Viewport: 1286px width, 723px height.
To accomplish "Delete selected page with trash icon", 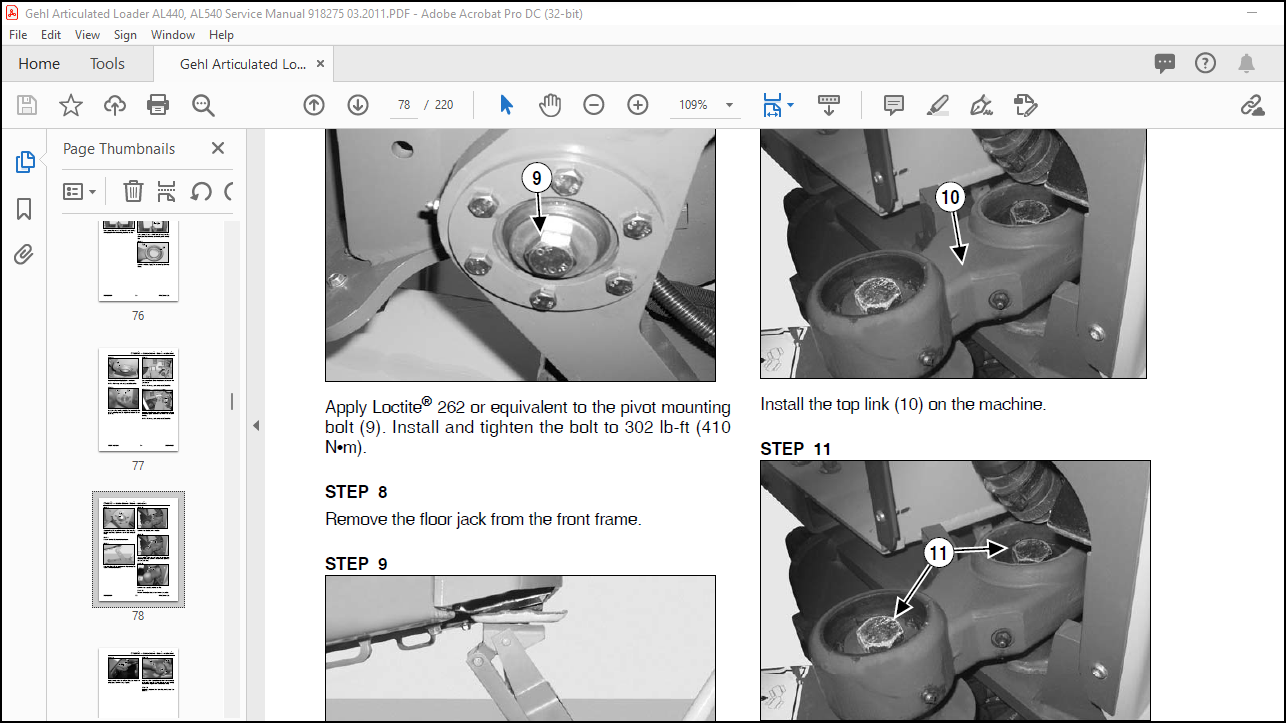I will point(133,191).
